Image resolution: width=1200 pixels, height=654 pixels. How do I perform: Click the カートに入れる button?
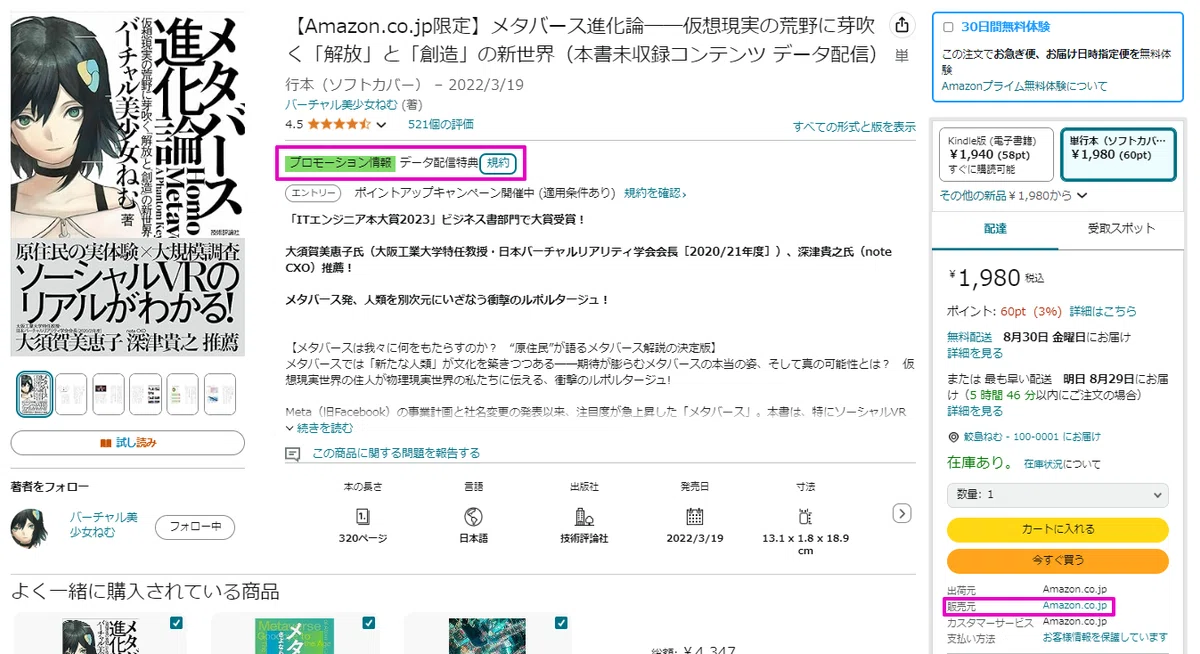tap(1057, 529)
